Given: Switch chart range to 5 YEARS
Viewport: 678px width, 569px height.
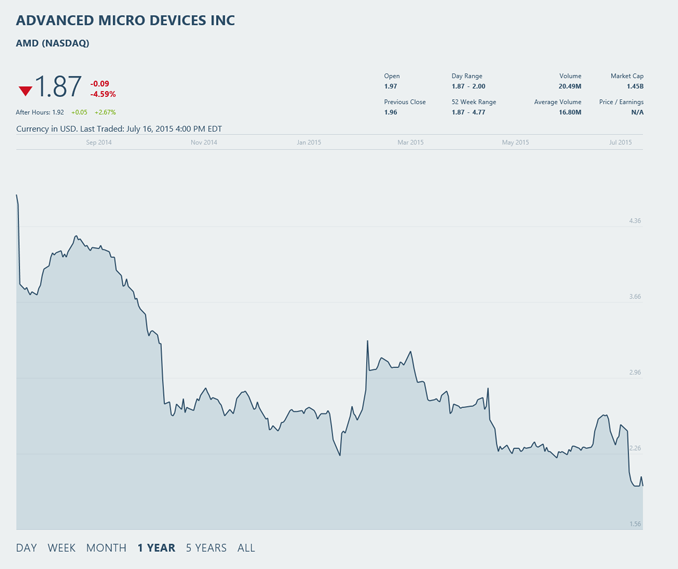Looking at the screenshot, I should point(206,548).
